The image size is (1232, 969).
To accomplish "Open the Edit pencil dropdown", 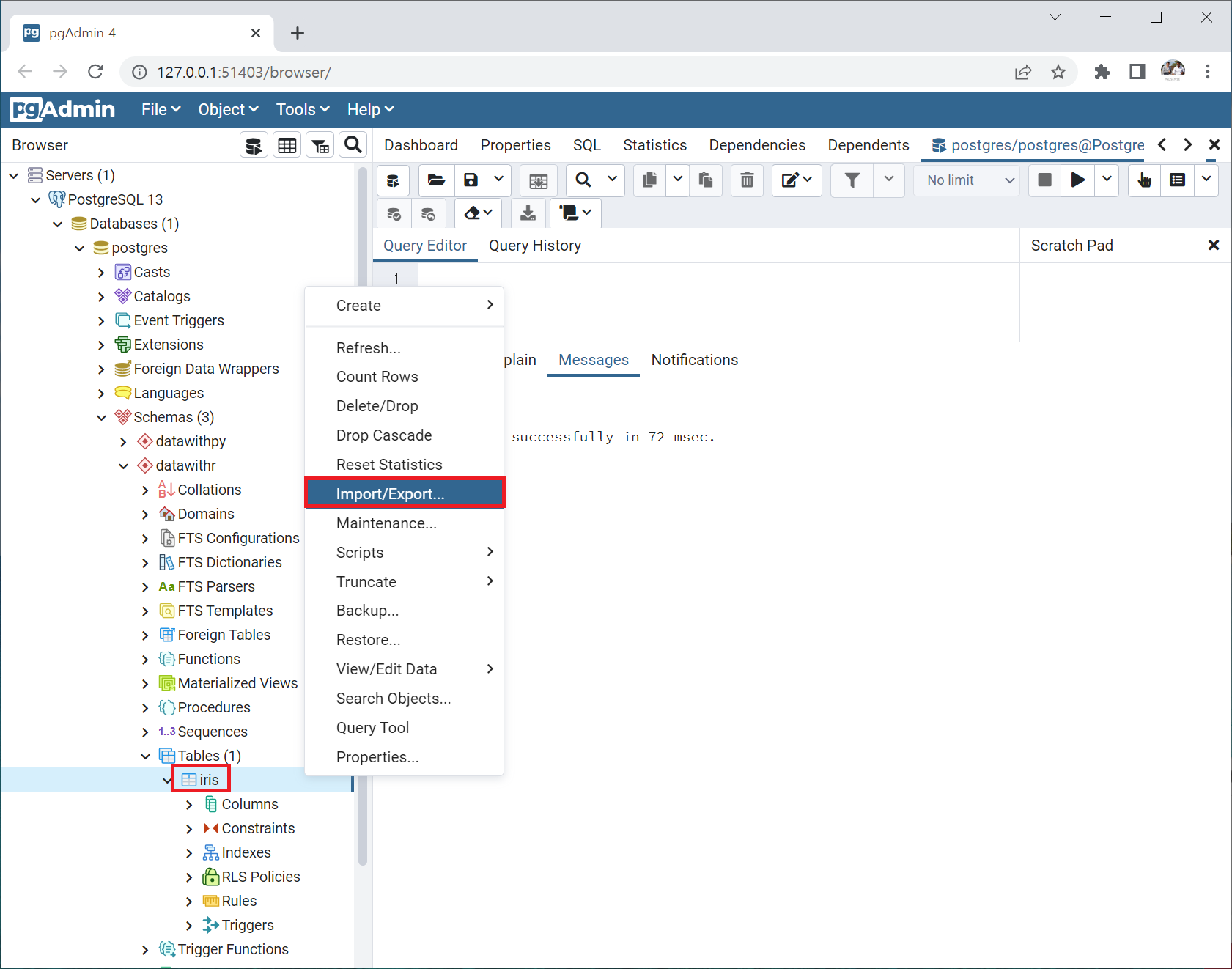I will [797, 180].
